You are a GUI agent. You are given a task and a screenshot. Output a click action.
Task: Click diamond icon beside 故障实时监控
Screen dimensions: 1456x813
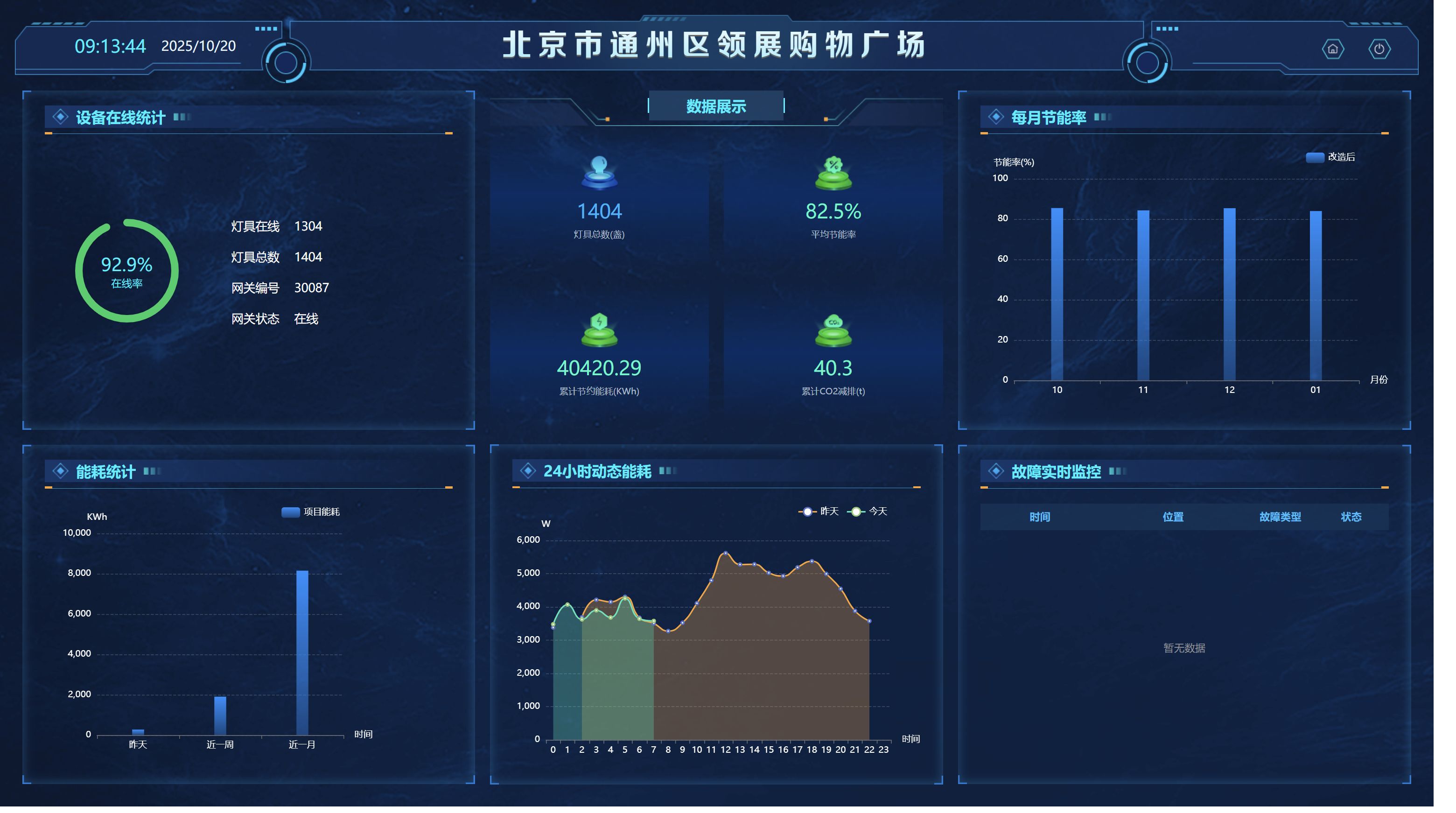click(995, 471)
